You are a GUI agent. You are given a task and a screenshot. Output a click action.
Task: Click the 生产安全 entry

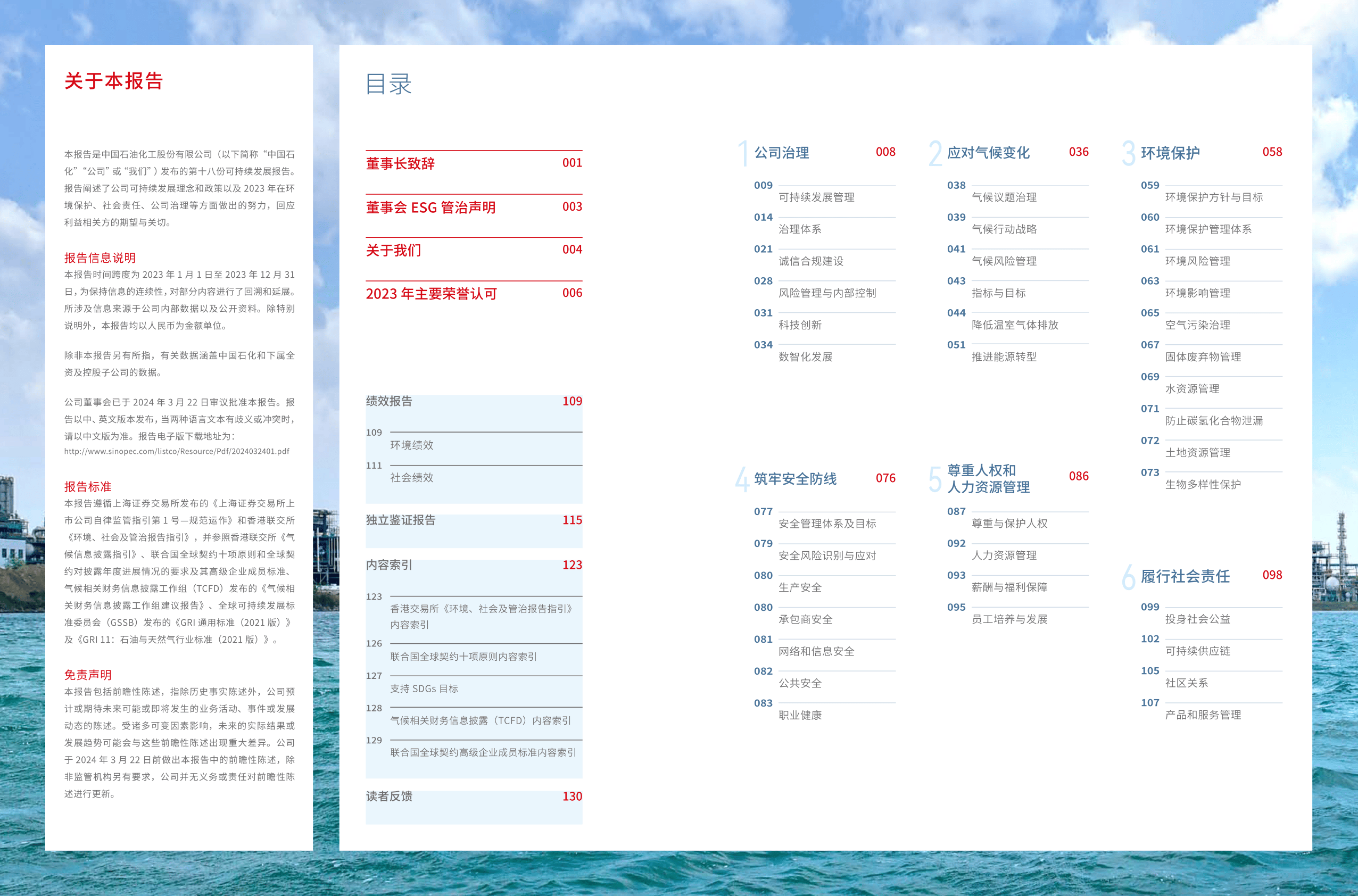coord(800,588)
